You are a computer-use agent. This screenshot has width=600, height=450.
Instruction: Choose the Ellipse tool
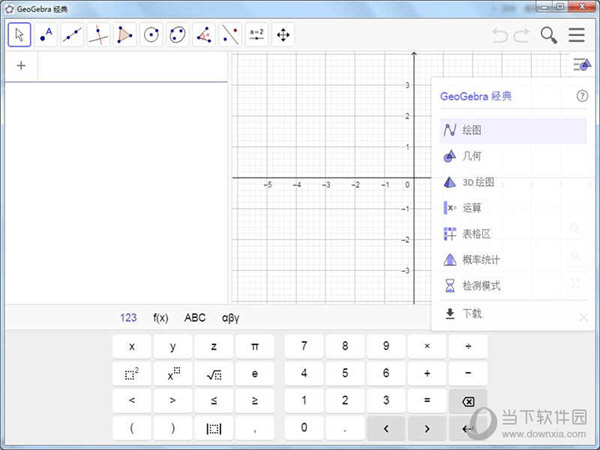pyautogui.click(x=177, y=35)
